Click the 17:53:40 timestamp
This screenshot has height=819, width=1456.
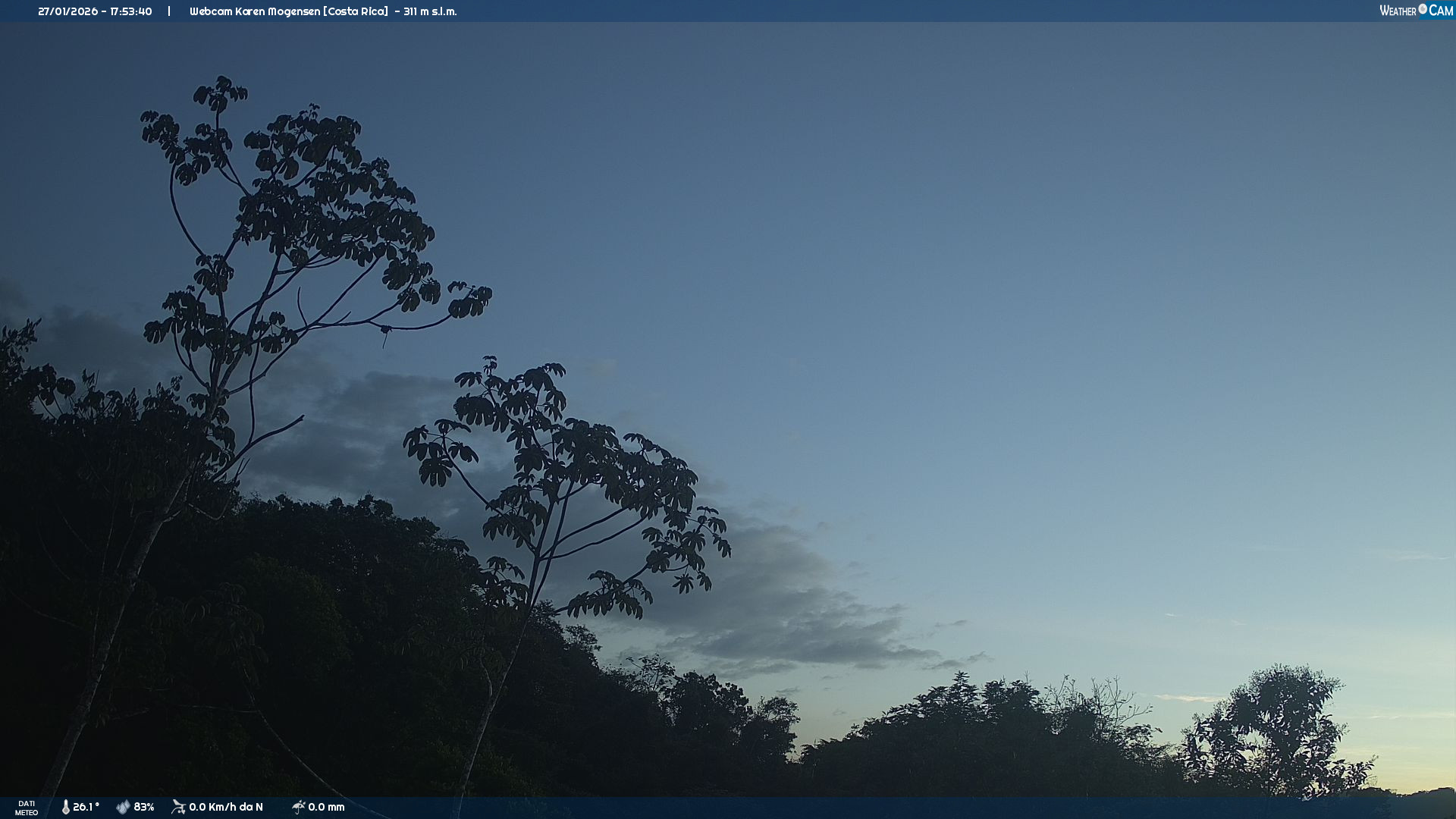click(130, 11)
